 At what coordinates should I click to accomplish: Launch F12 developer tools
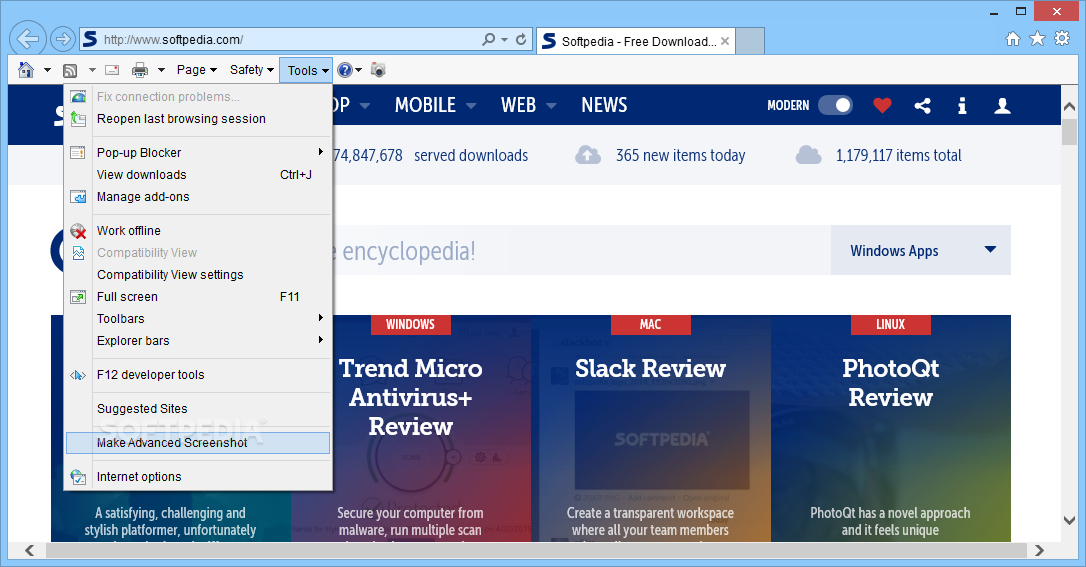point(198,375)
